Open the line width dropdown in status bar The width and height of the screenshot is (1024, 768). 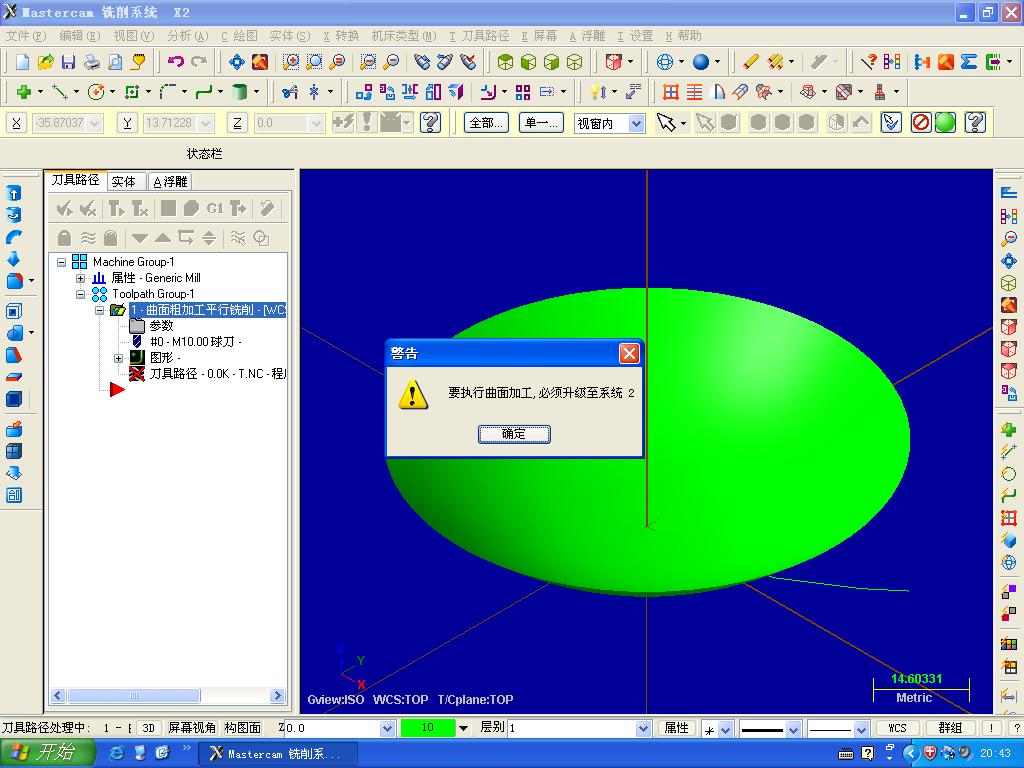[x=861, y=729]
